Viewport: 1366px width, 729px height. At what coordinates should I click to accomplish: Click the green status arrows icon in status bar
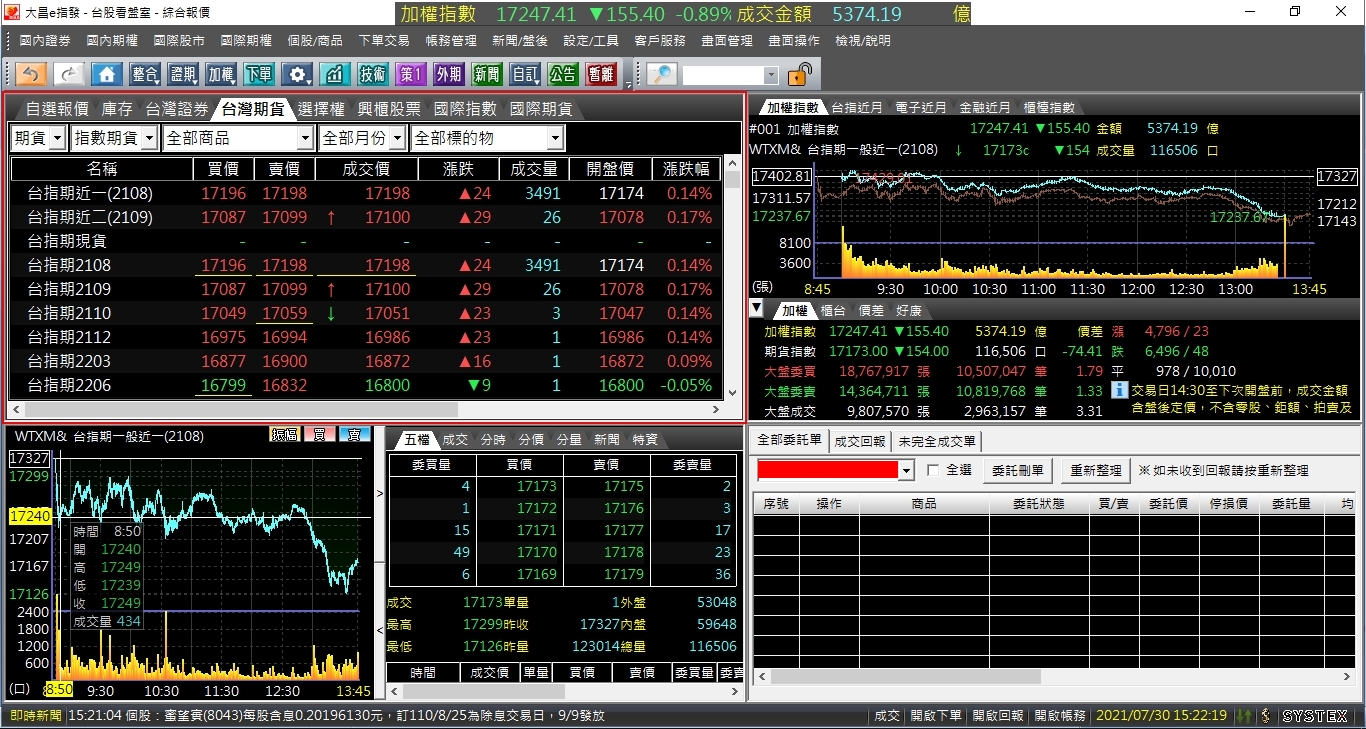[x=1244, y=716]
